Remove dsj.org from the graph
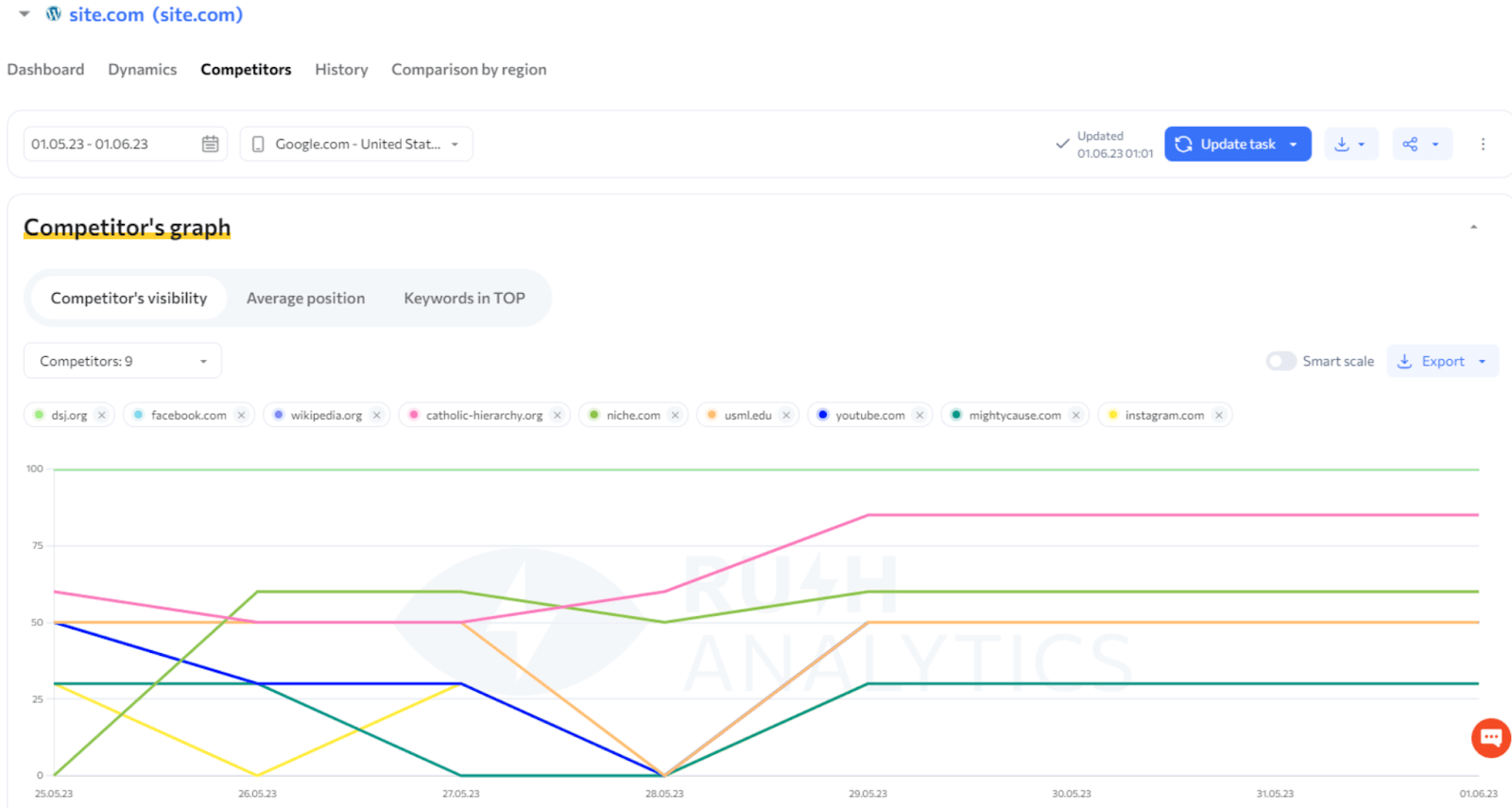This screenshot has width=1512, height=808. 102,415
